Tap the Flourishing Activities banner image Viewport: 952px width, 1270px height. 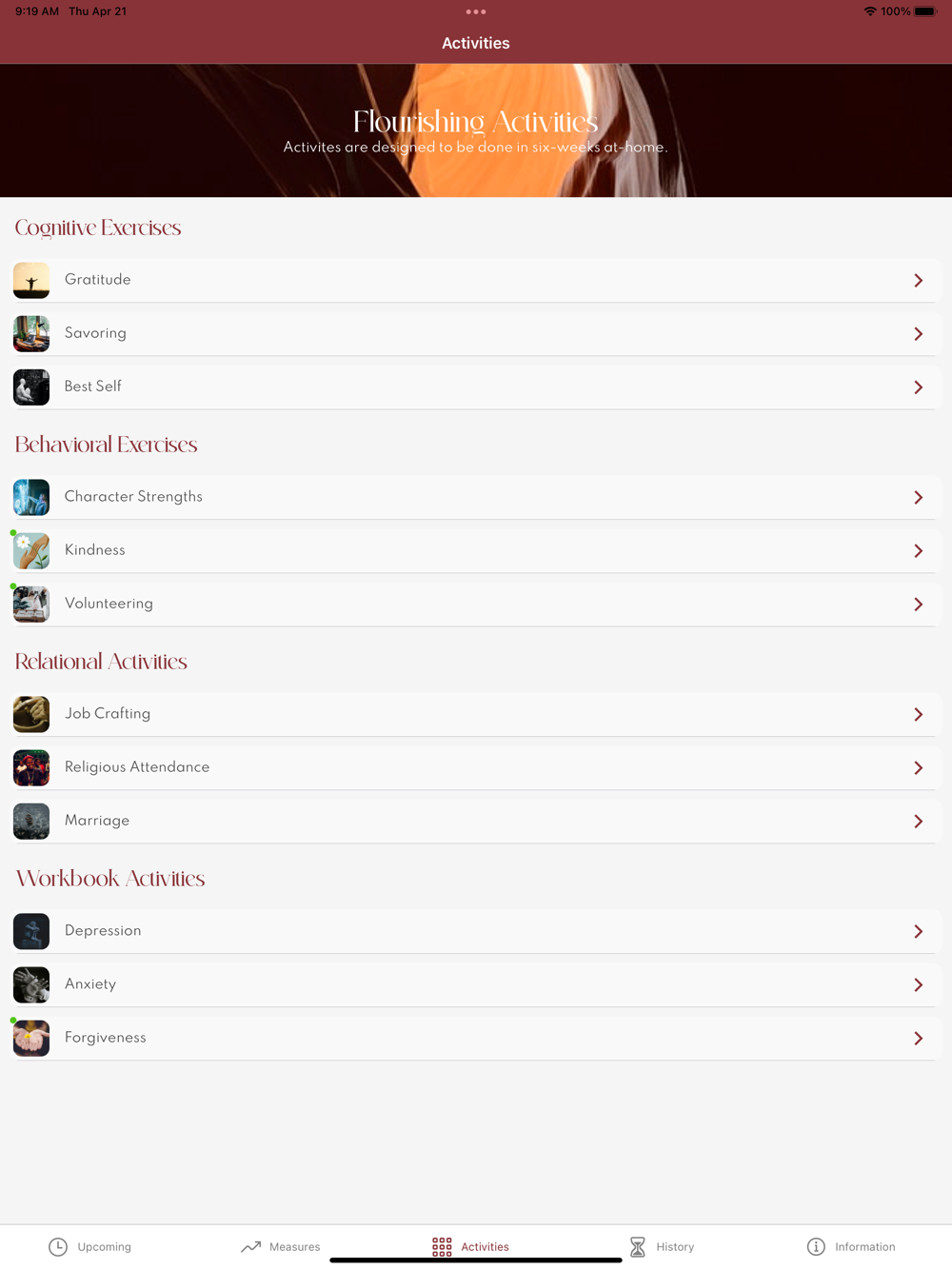point(476,130)
